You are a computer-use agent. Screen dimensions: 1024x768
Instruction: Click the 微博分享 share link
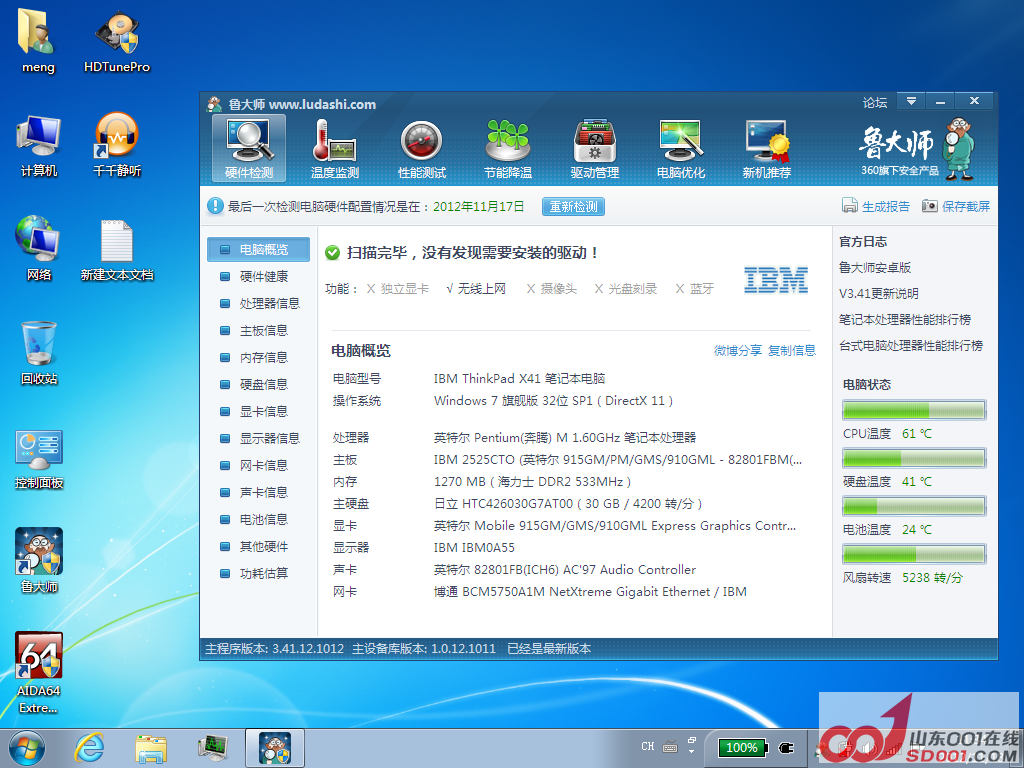point(738,351)
